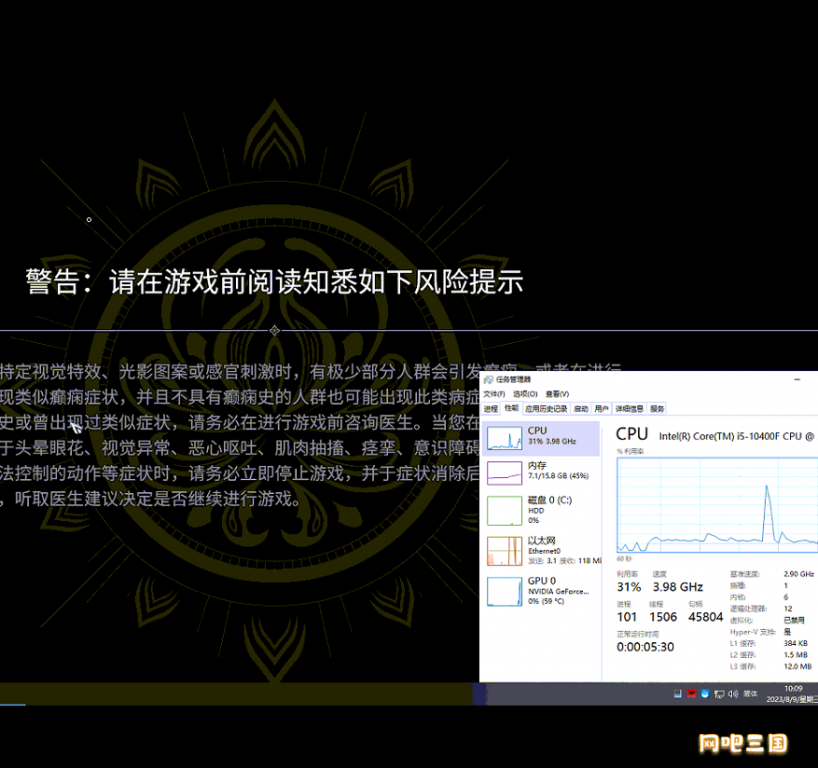This screenshot has height=768, width=818.
Task: Click the '384 KB' L1 cache value
Action: tap(796, 643)
